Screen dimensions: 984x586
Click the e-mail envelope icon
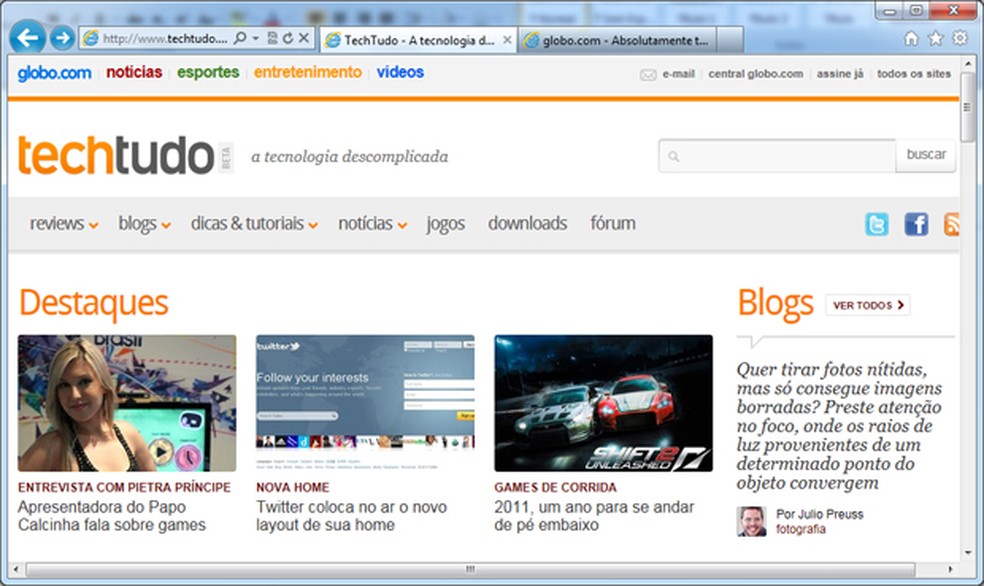[648, 75]
